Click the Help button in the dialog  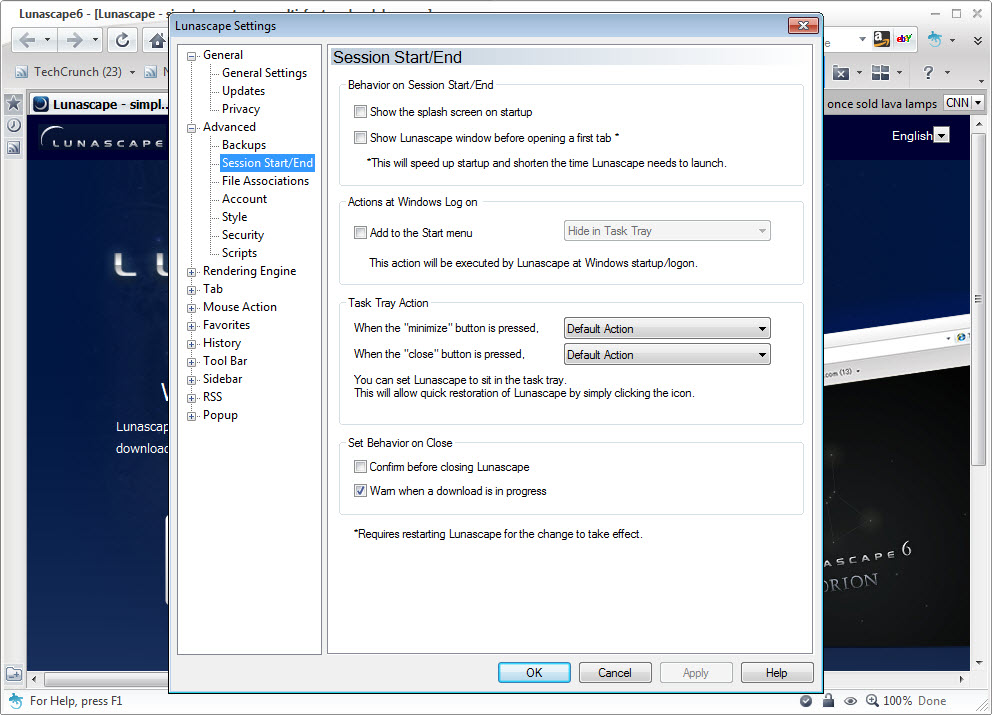pos(777,673)
